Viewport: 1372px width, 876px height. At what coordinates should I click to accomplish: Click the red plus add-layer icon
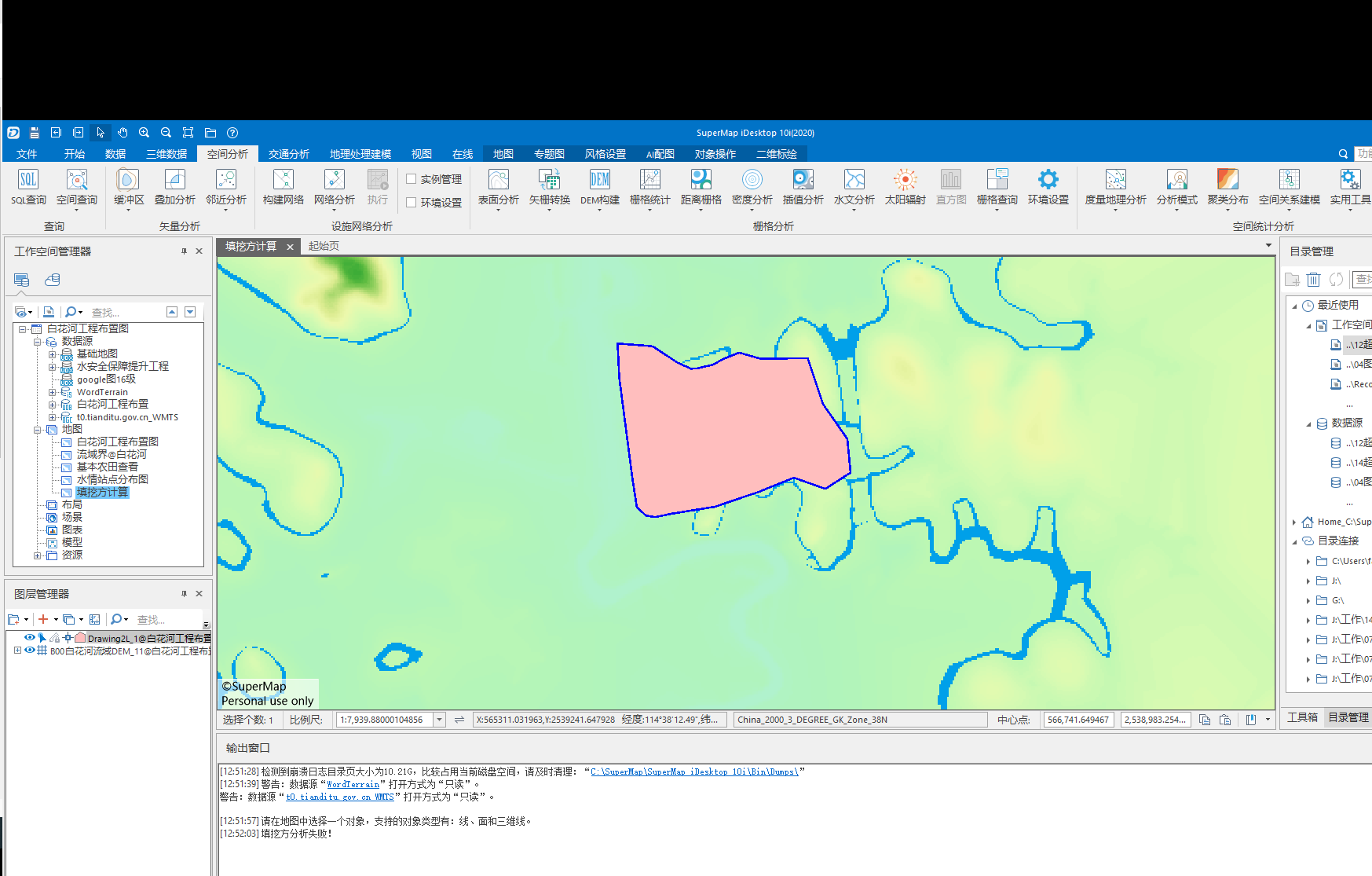click(x=43, y=619)
